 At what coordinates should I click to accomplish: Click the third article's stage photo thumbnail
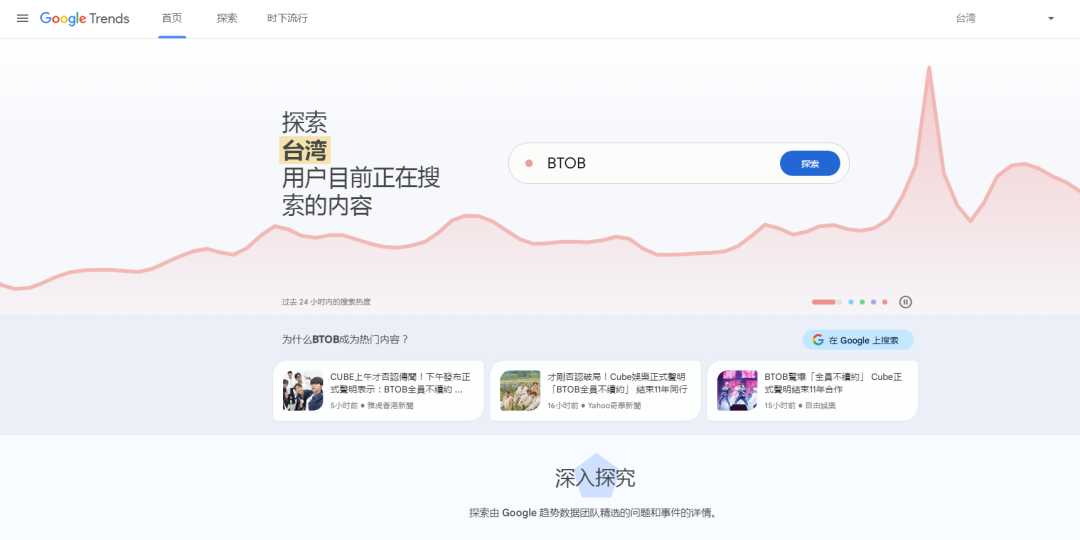738,391
